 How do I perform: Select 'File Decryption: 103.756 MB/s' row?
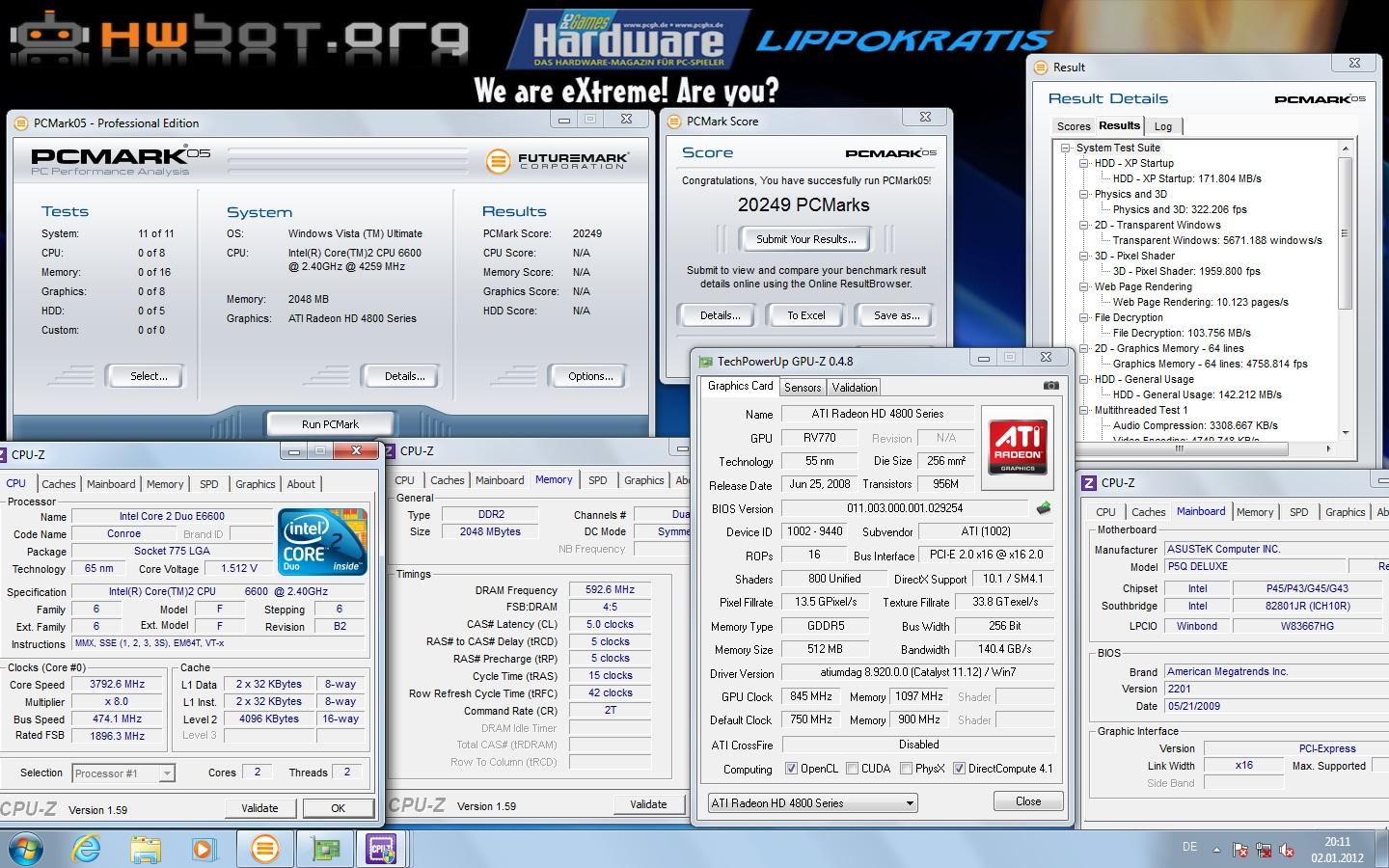(1182, 333)
